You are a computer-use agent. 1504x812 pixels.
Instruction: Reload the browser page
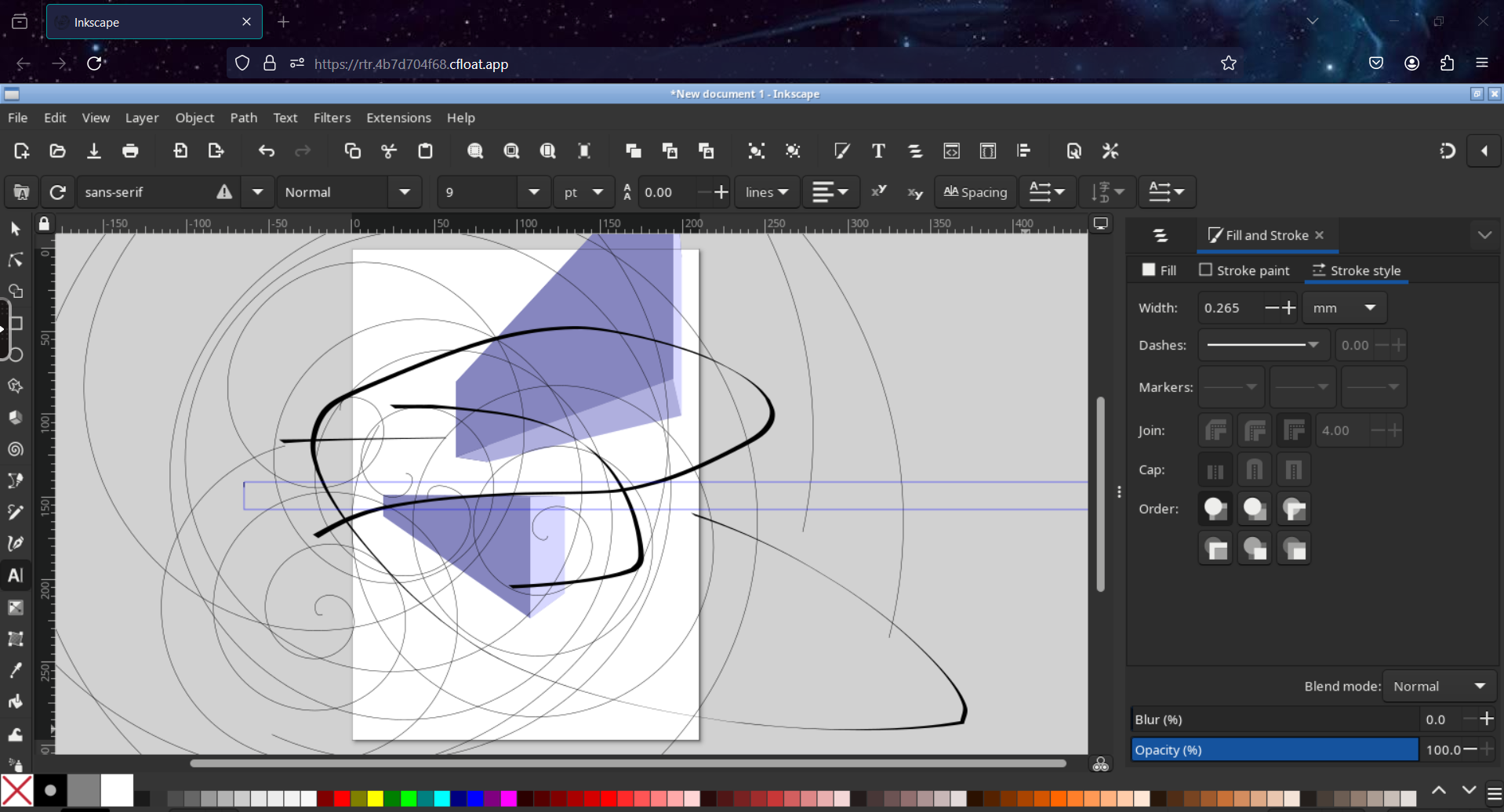pyautogui.click(x=95, y=63)
